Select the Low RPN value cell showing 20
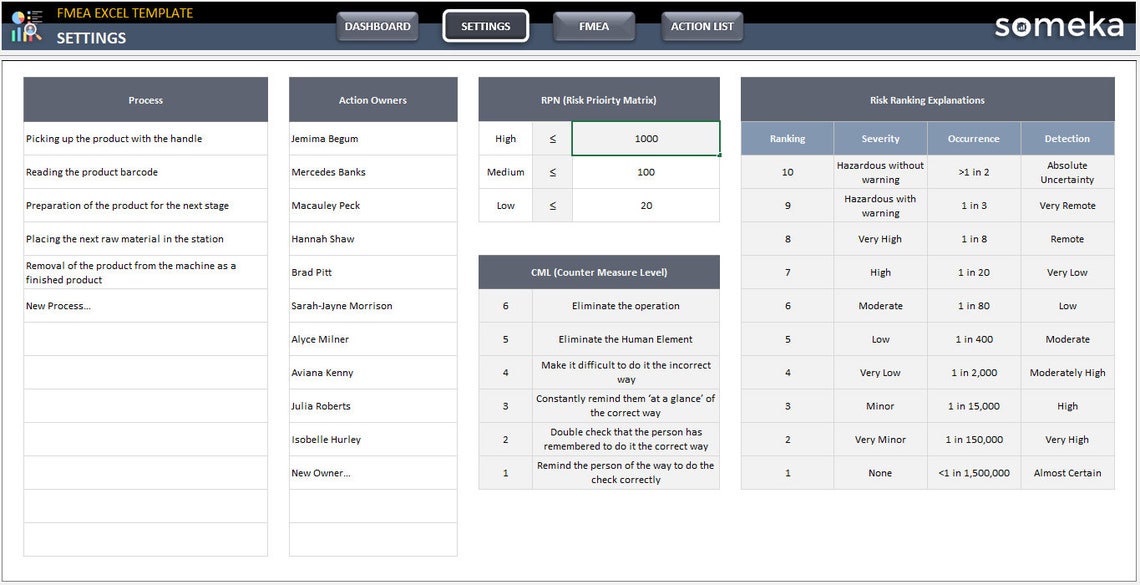1140x585 pixels. (645, 205)
